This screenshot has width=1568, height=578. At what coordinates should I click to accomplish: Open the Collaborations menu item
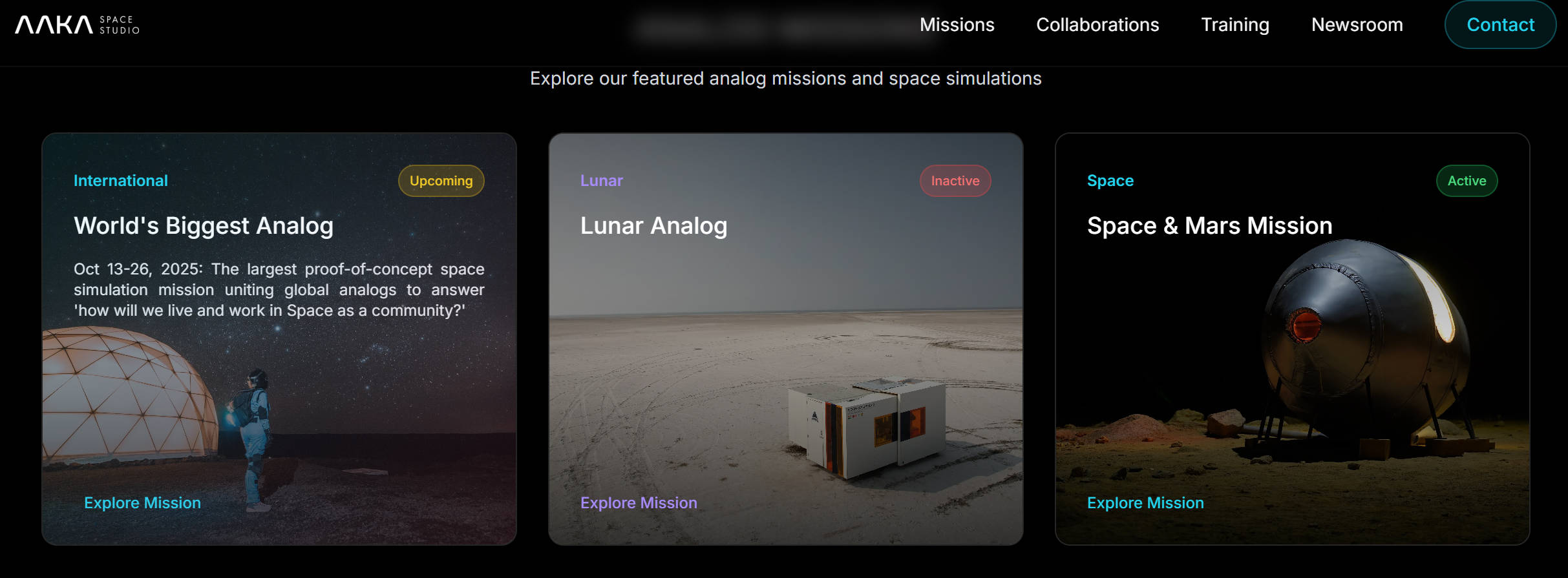point(1097,25)
